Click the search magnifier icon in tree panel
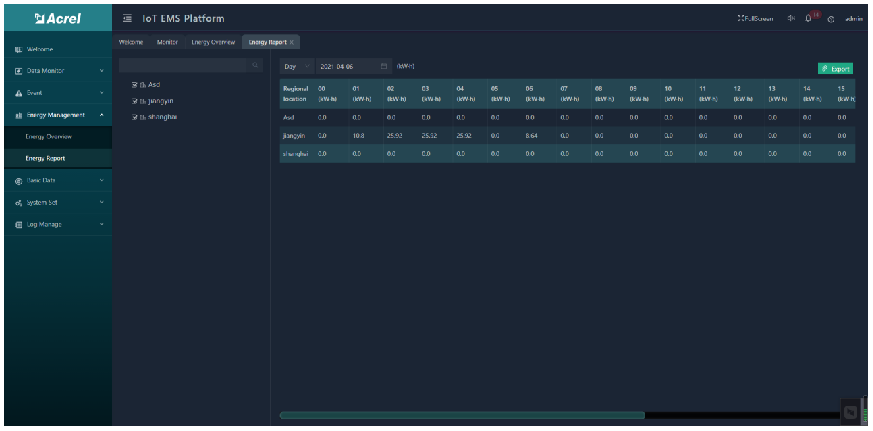Screen dimensions: 873x431 coord(255,65)
